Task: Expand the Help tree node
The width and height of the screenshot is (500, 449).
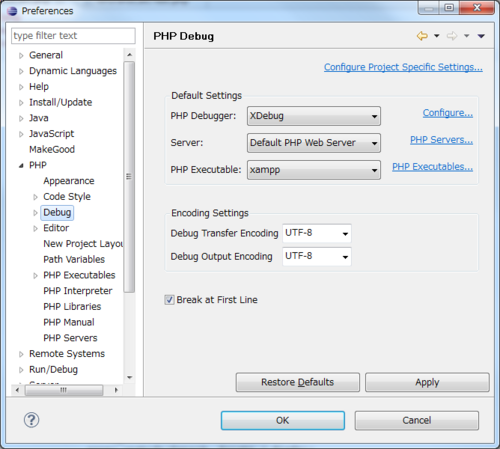Action: coord(21,87)
